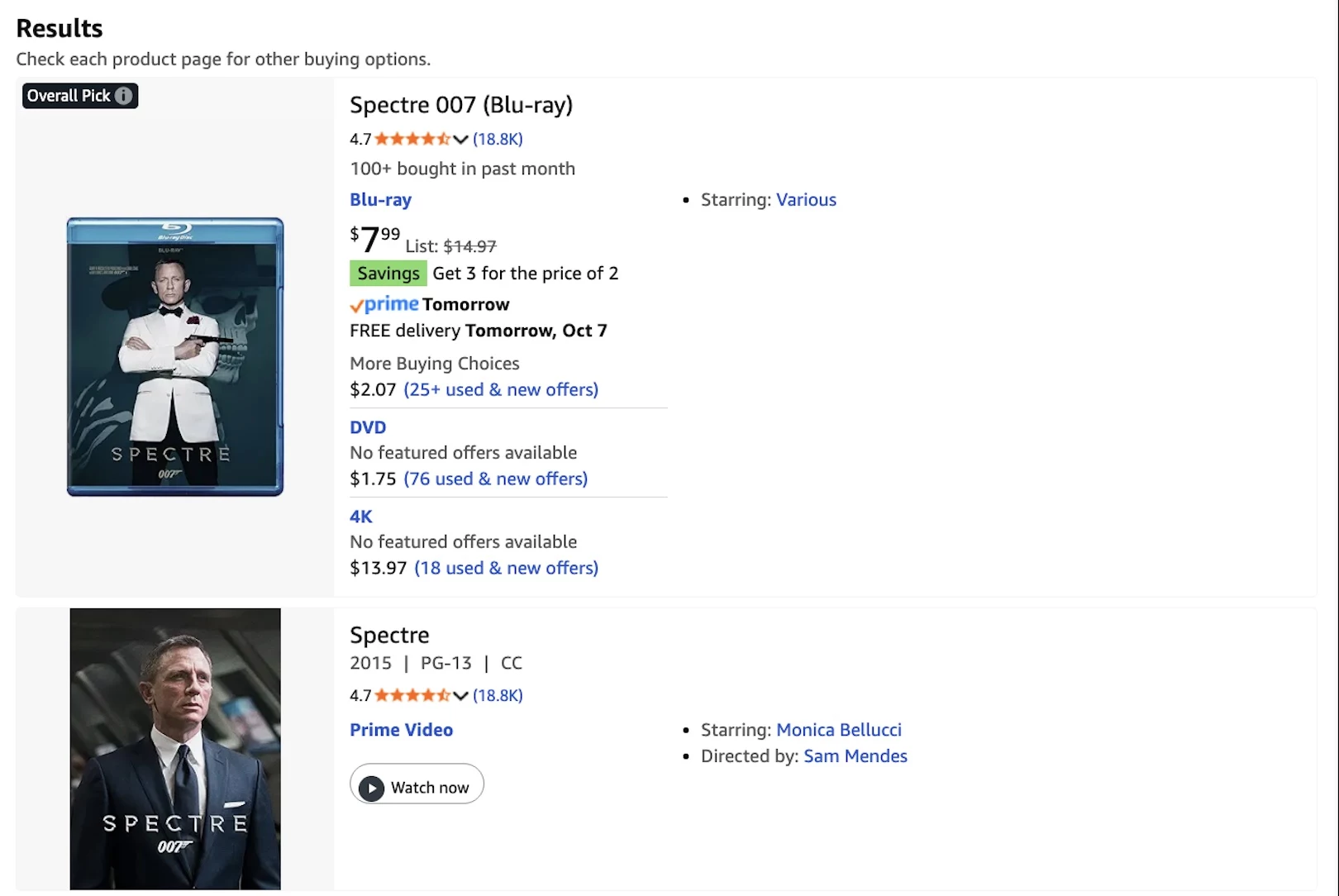View 76 used & new DVD offers

[x=496, y=479]
